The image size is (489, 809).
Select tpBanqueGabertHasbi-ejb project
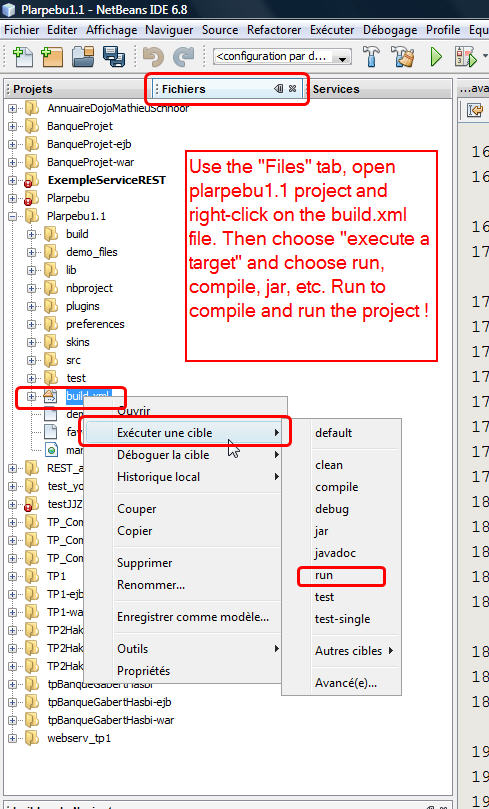[x=109, y=703]
